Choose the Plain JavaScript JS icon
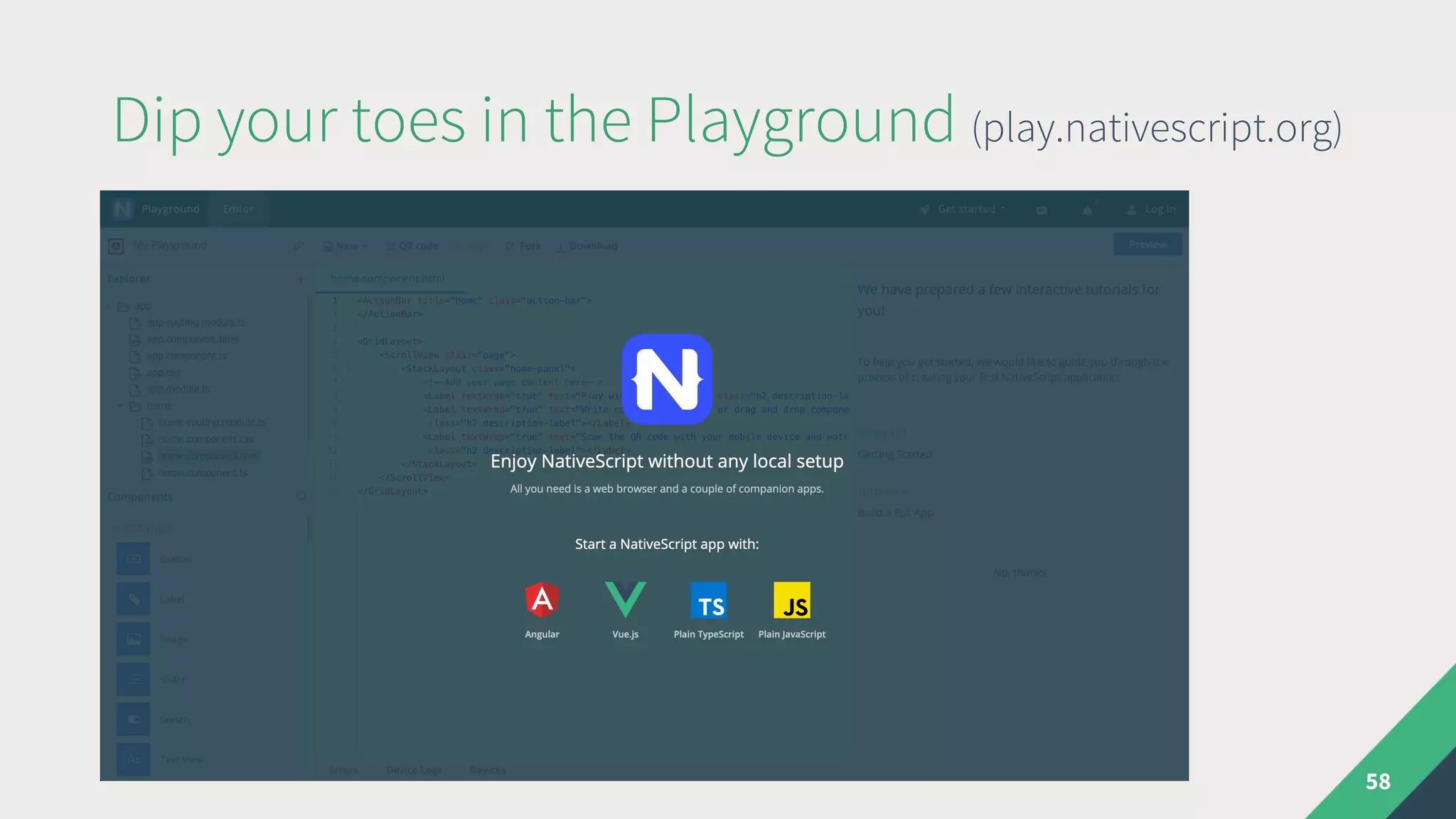The width and height of the screenshot is (1456, 819). point(792,600)
